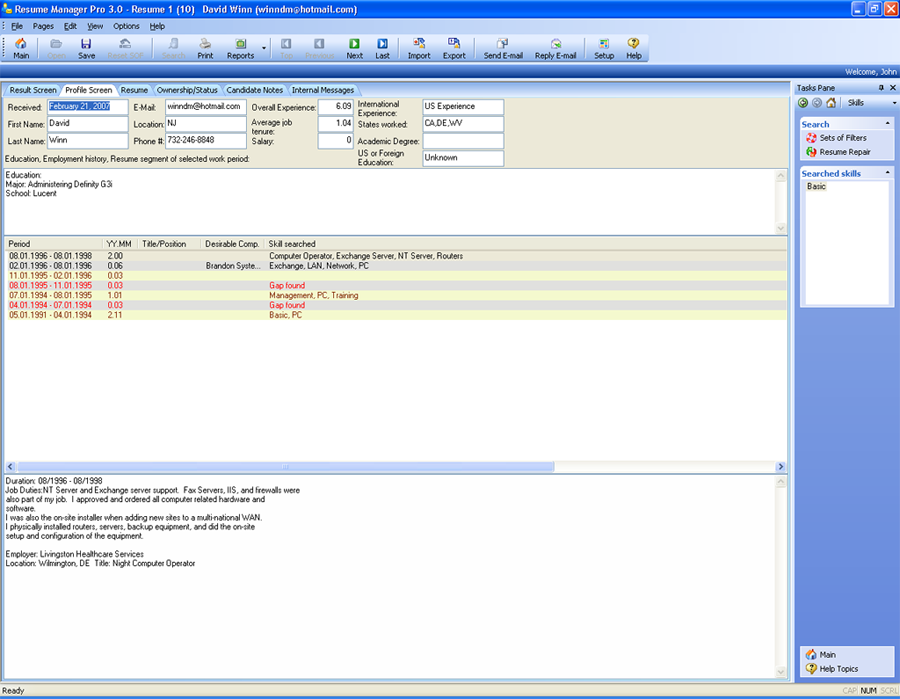900x699 pixels.
Task: Click the Location field
Action: 205,123
